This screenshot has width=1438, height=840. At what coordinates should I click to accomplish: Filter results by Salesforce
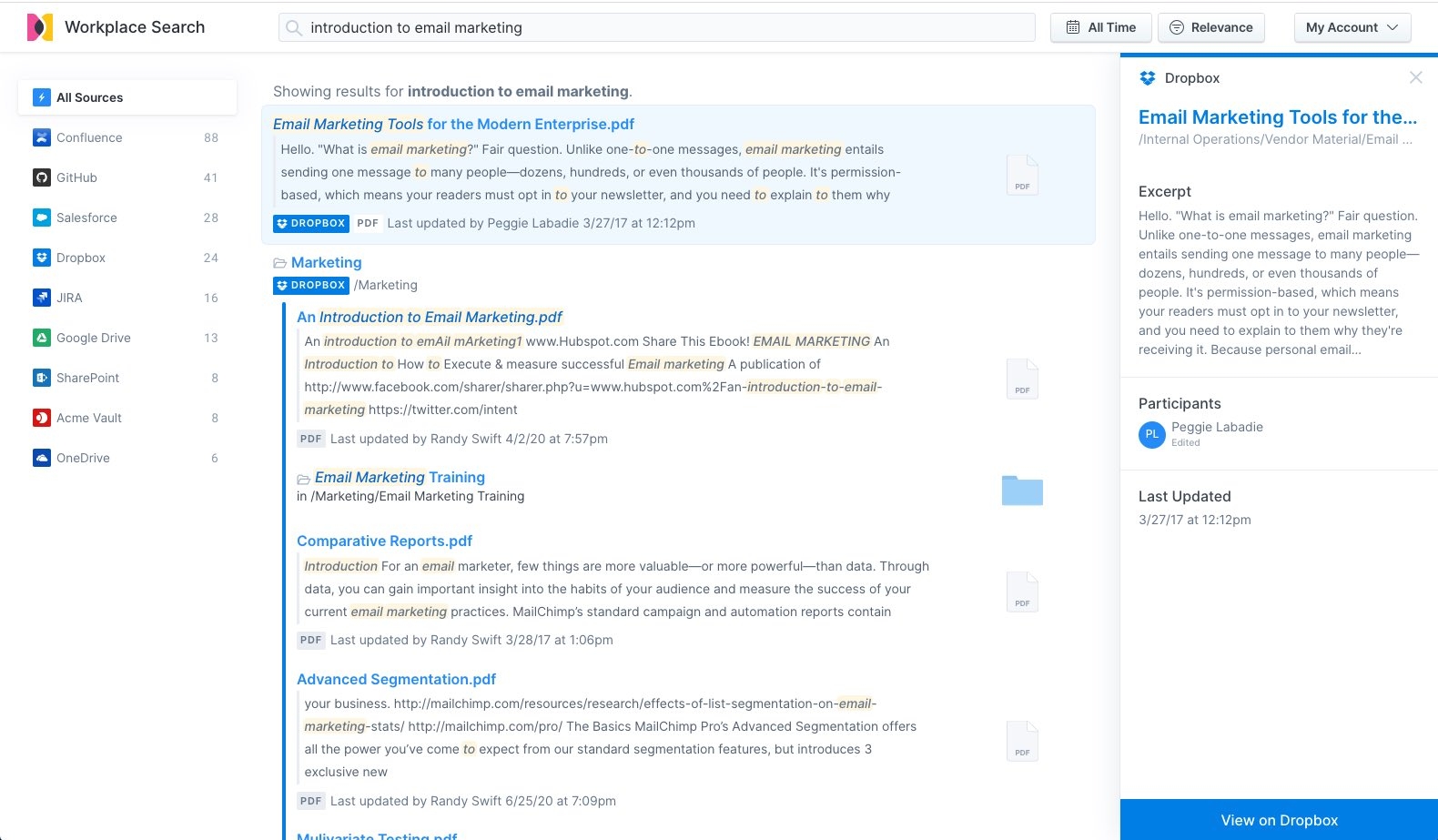click(x=127, y=218)
